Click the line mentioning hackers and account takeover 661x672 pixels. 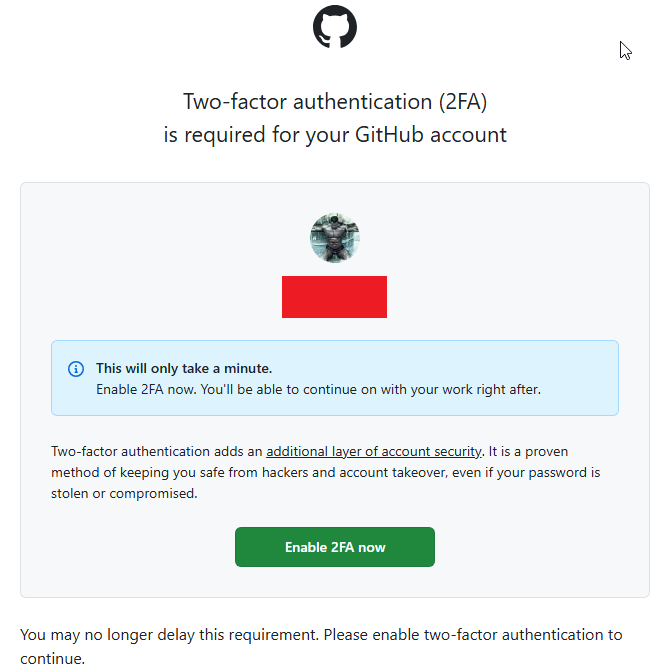[x=325, y=473]
